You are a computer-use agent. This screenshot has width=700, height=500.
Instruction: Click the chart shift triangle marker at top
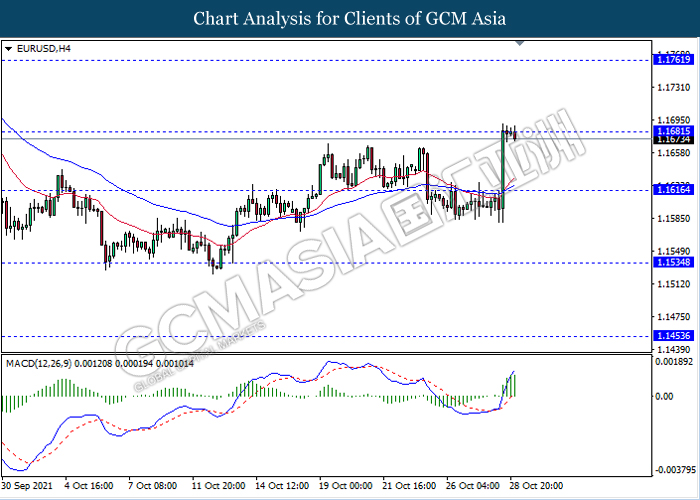click(519, 43)
